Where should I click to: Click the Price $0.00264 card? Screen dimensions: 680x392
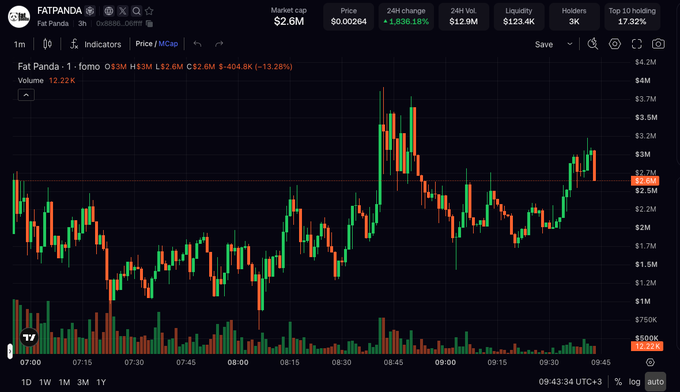tap(349, 16)
